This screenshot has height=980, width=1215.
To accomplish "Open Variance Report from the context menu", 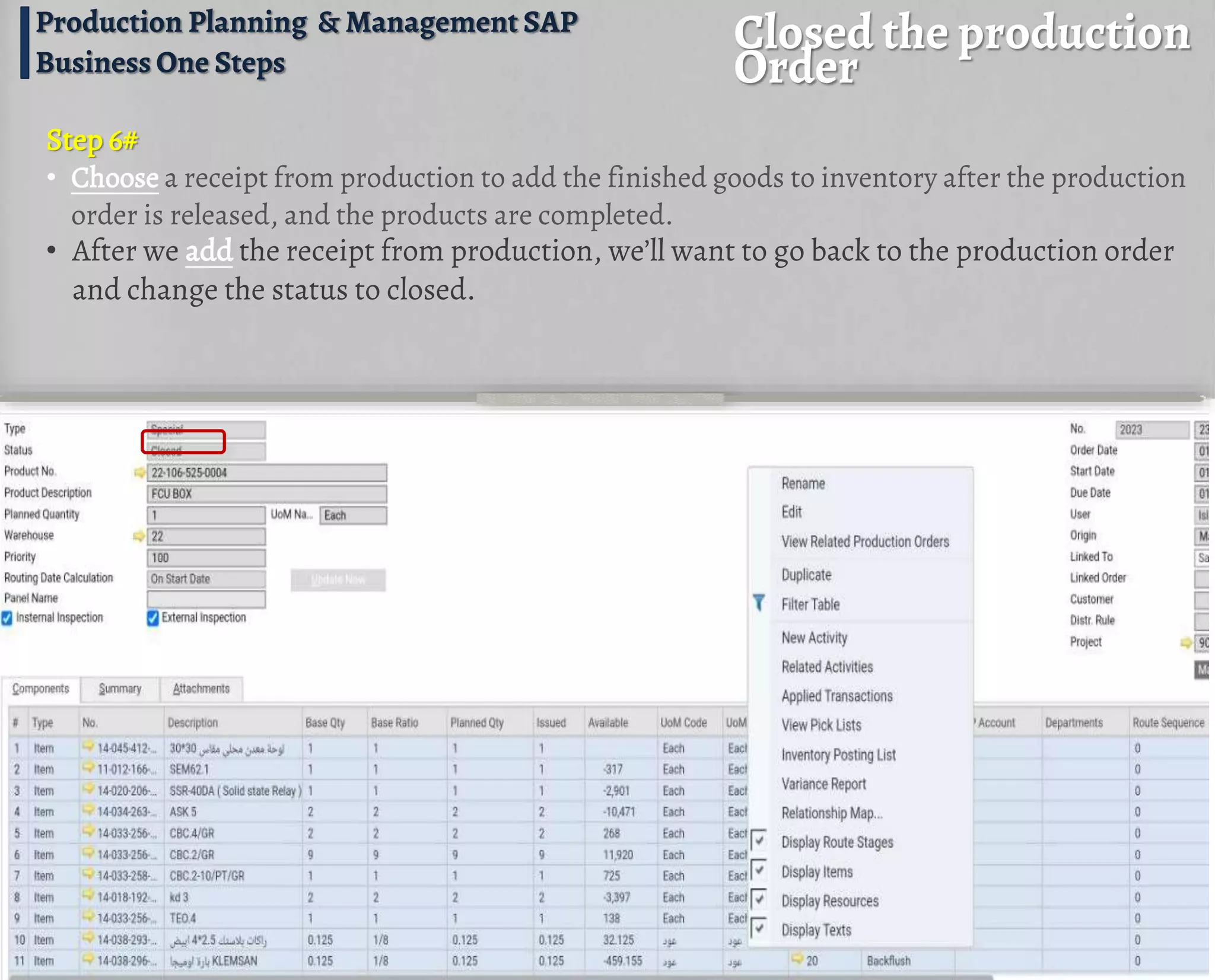I will (823, 784).
